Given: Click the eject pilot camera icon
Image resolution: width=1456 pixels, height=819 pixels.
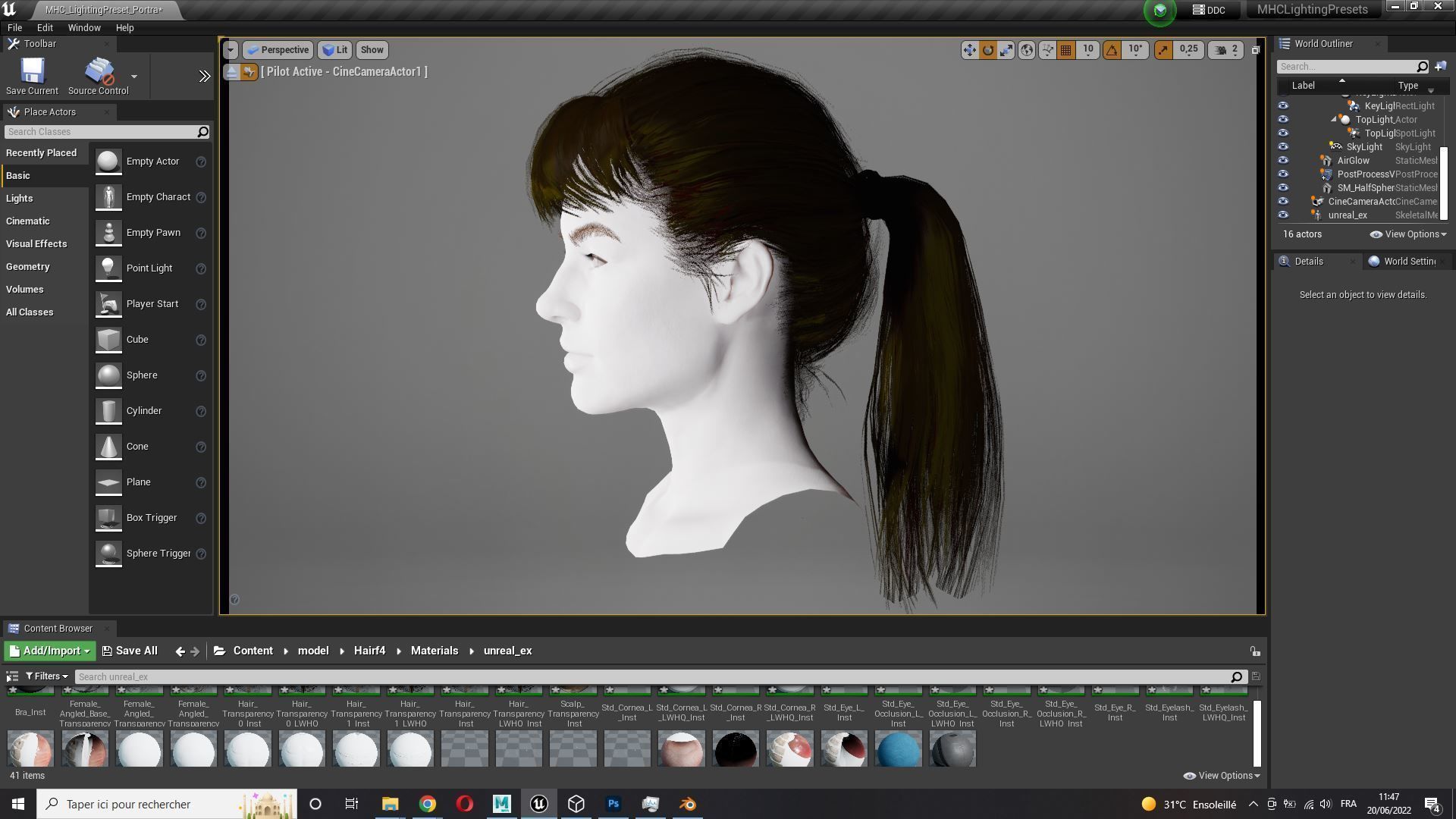Looking at the screenshot, I should click(x=232, y=72).
